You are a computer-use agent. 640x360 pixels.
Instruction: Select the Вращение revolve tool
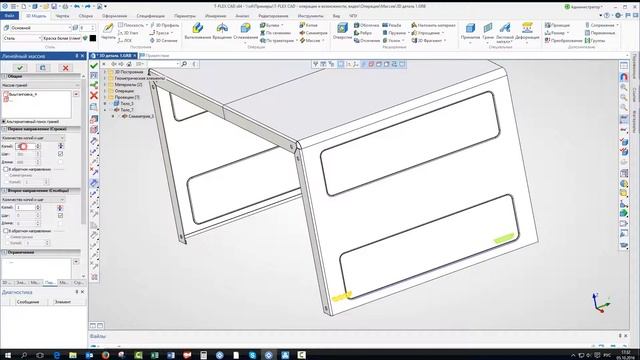tap(222, 31)
